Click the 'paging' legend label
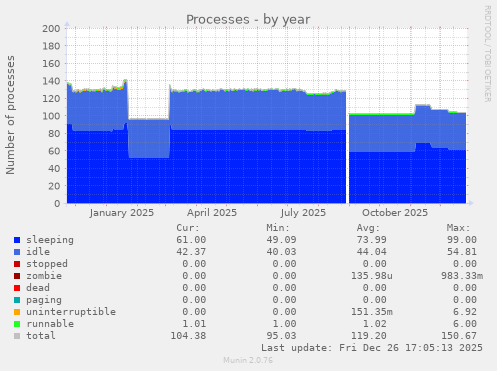This screenshot has width=497, height=371. pos(44,300)
